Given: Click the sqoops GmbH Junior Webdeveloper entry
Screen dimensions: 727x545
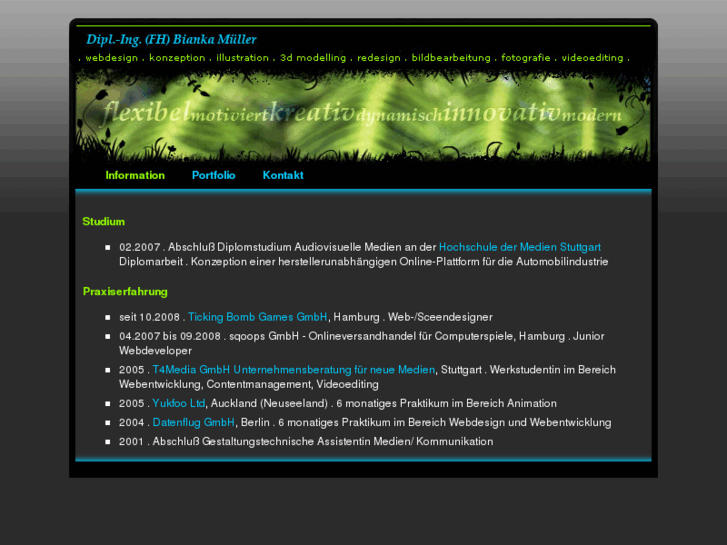Looking at the screenshot, I should coord(362,343).
